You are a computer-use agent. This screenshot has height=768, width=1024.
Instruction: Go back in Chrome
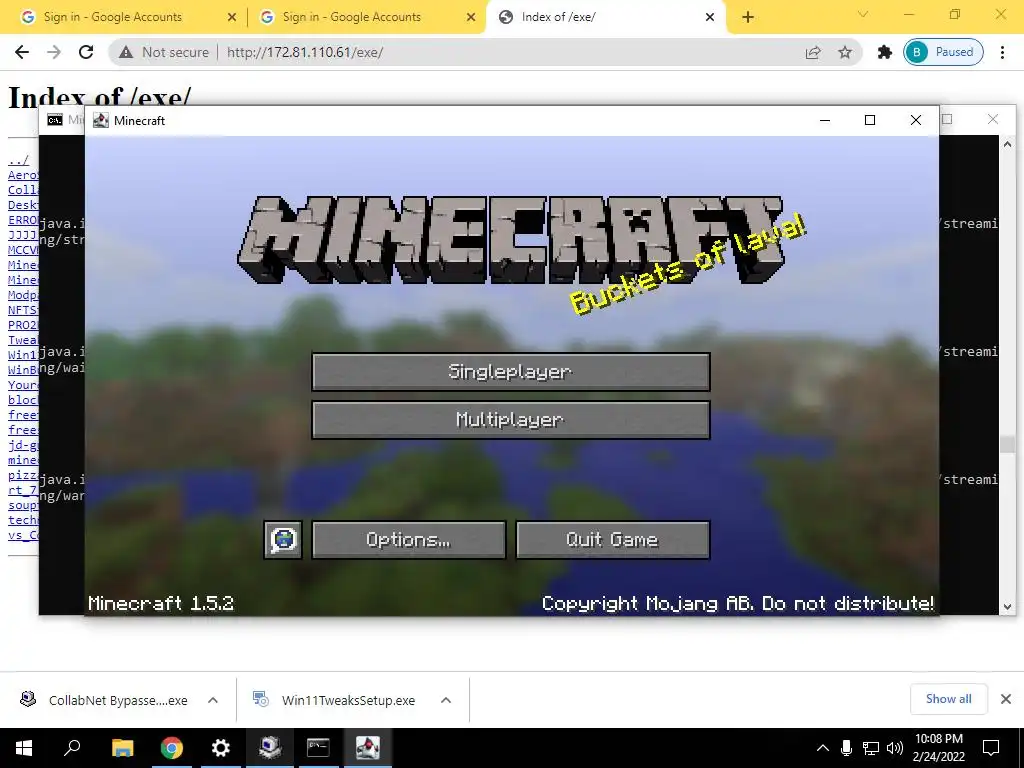[x=22, y=52]
